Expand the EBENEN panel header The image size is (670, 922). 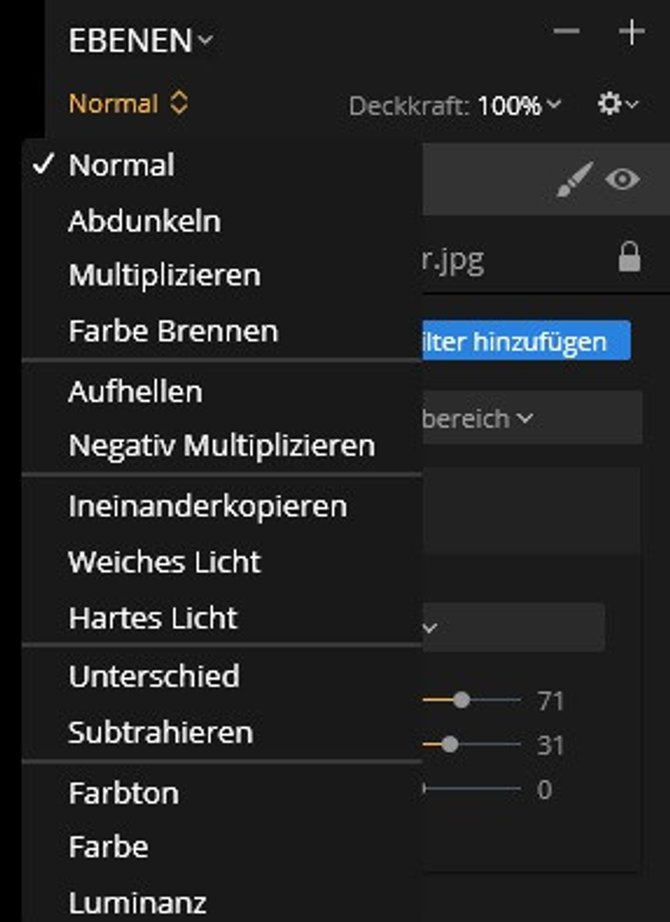coord(141,41)
